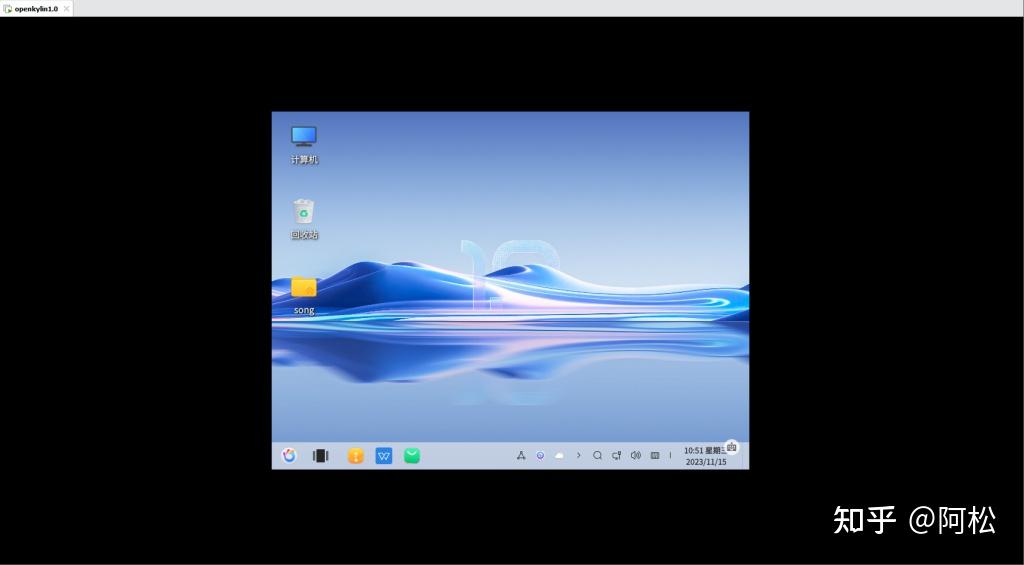The width and height of the screenshot is (1024, 565).
Task: Open the network connection tray icon
Action: (616, 456)
